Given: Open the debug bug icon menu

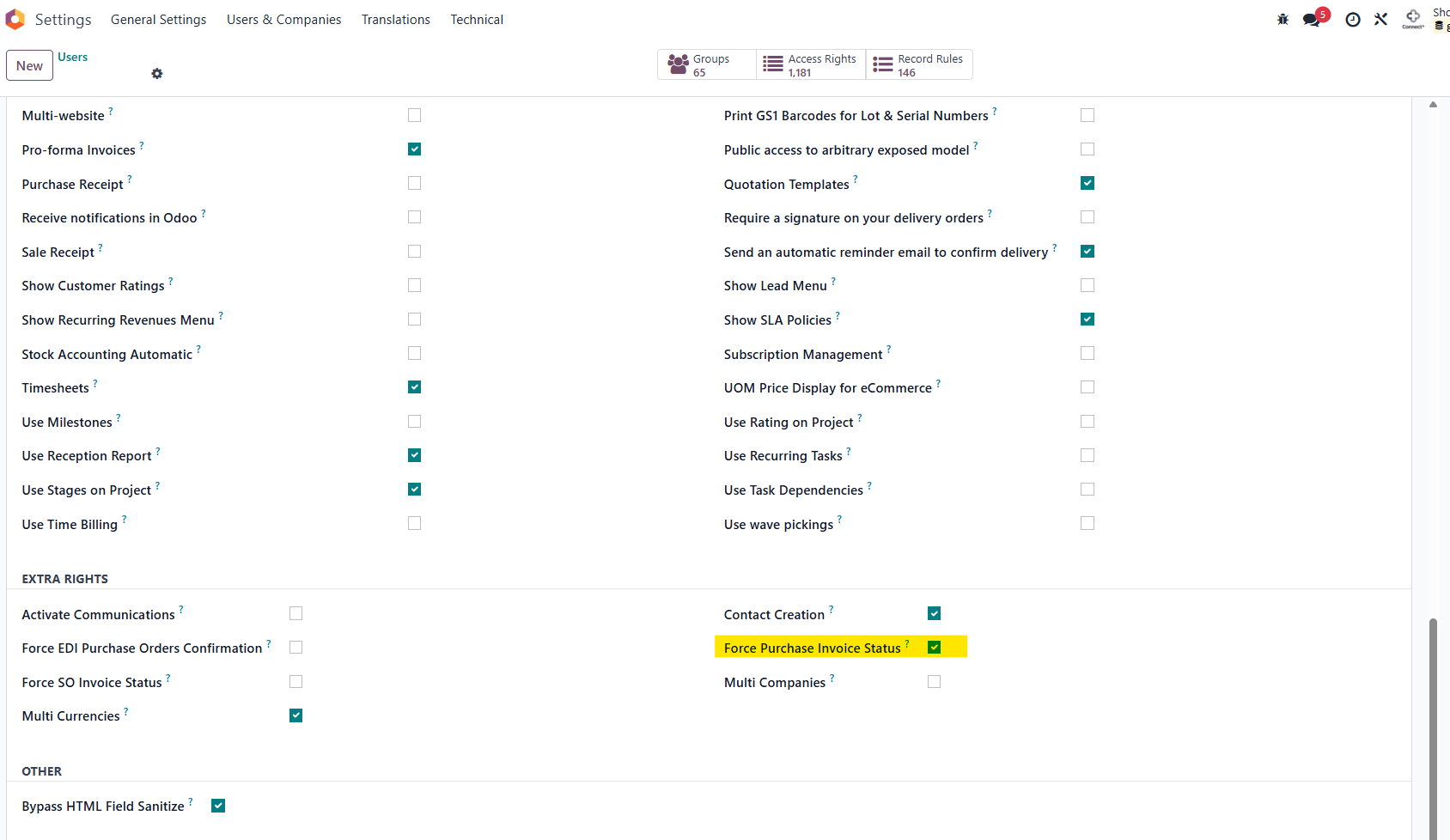Looking at the screenshot, I should pyautogui.click(x=1282, y=20).
